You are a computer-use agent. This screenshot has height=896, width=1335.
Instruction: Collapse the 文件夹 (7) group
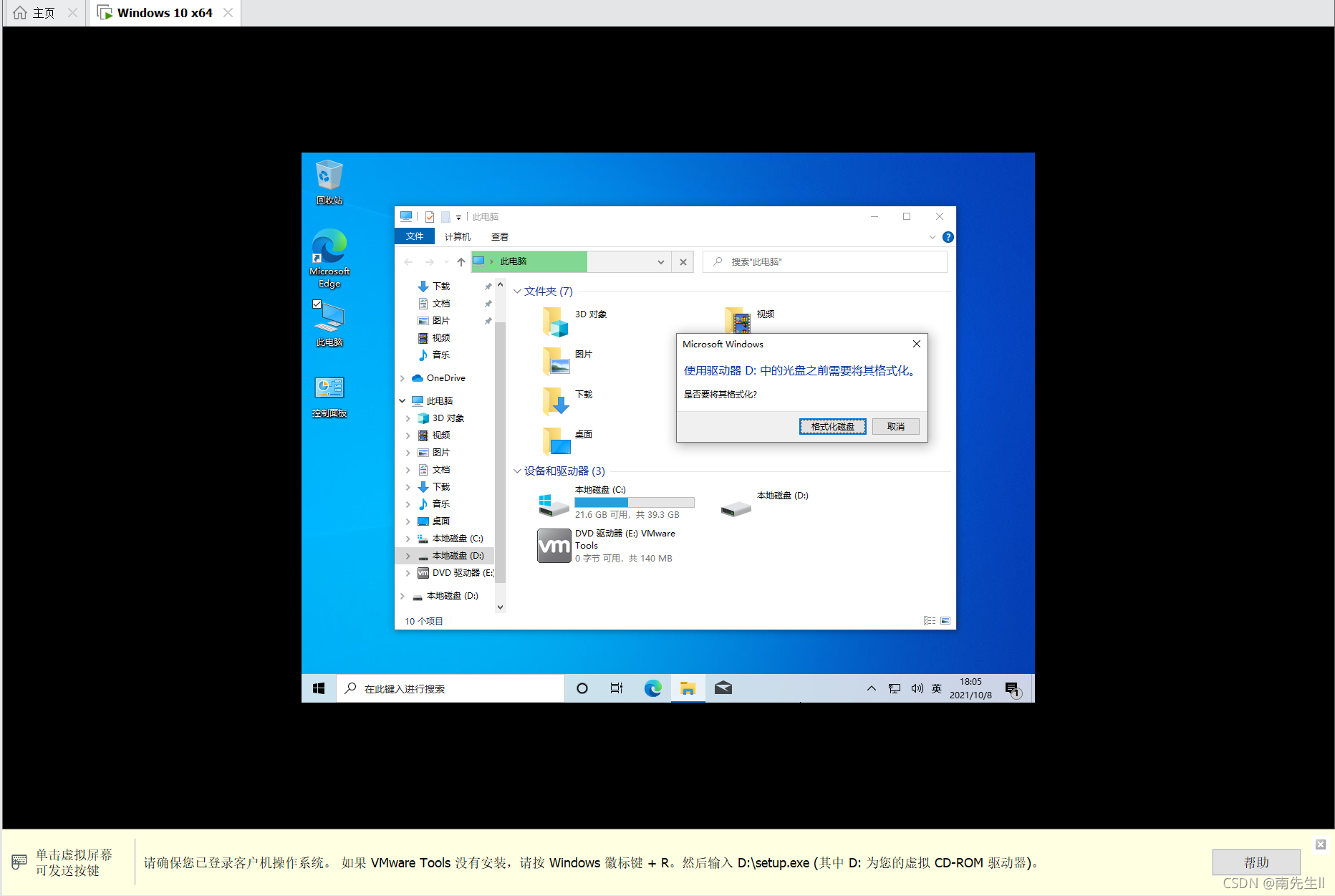517,292
